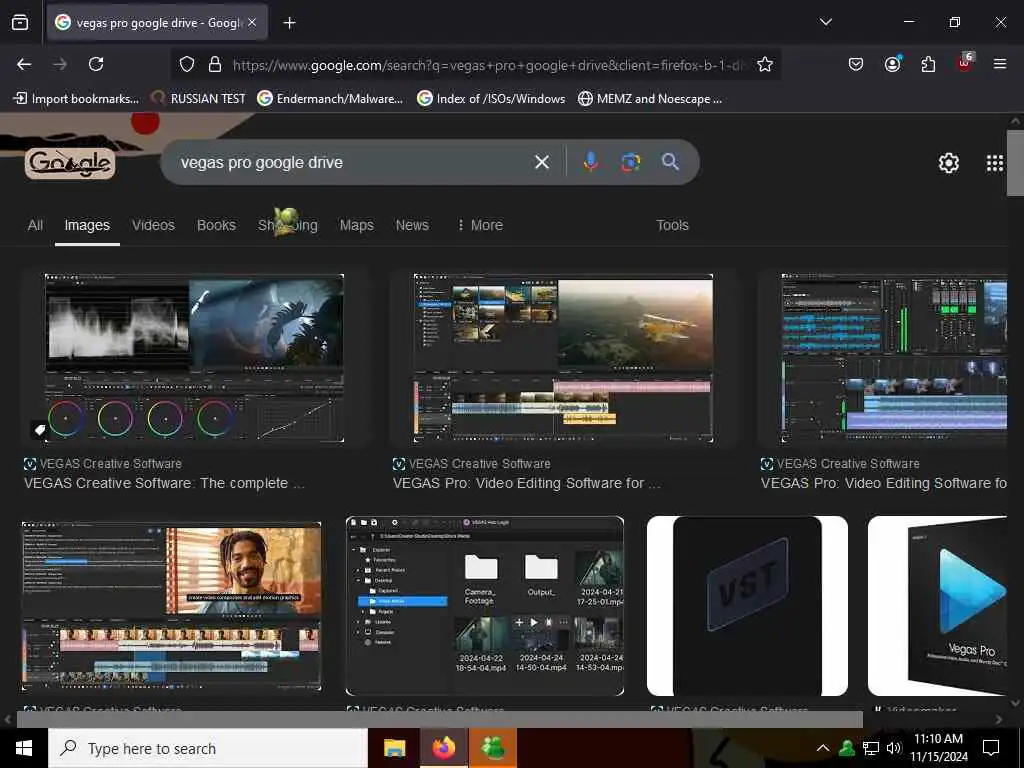This screenshot has width=1024, height=768.
Task: Open the Windows Start menu
Action: click(x=24, y=748)
